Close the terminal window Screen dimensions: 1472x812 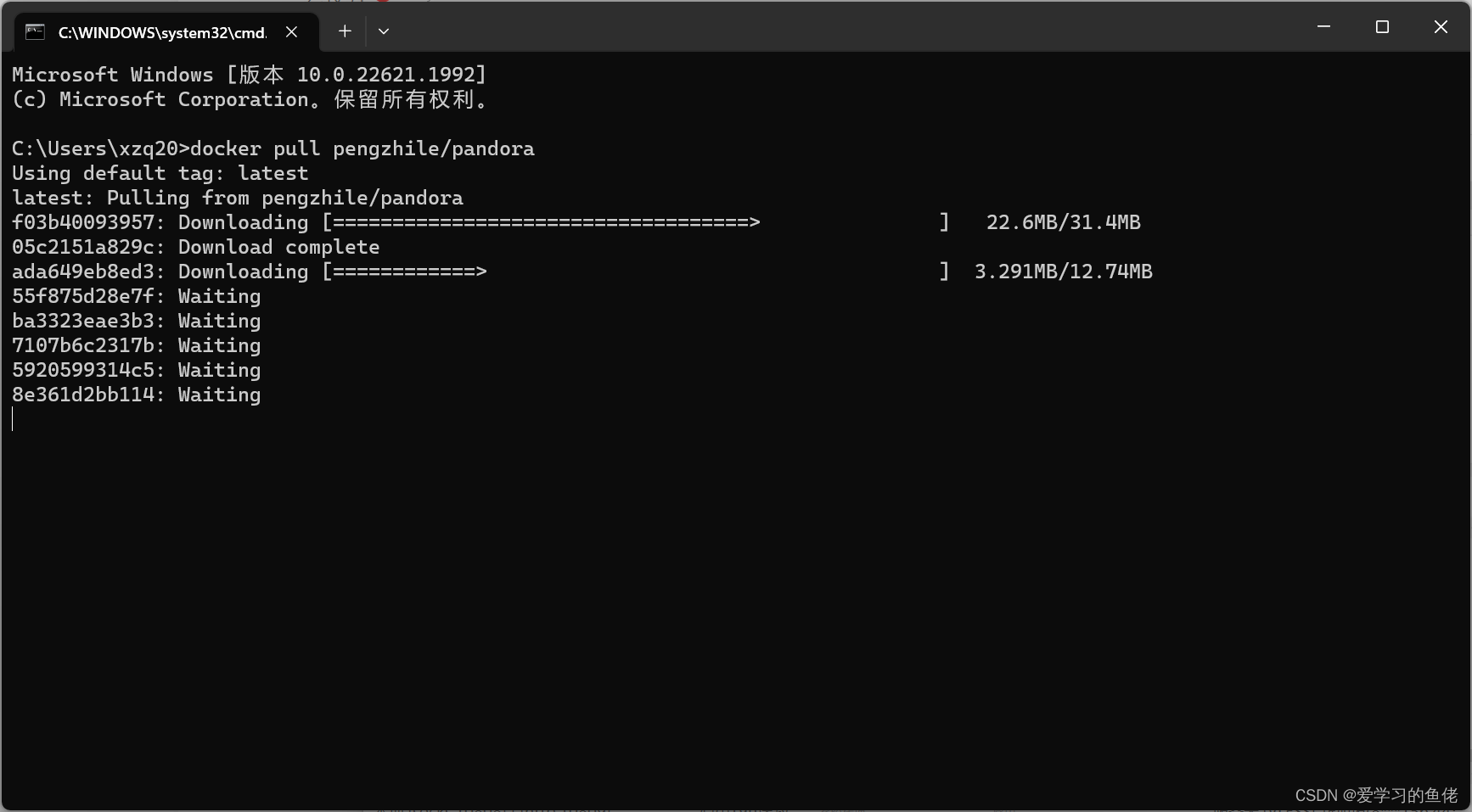(x=1441, y=27)
